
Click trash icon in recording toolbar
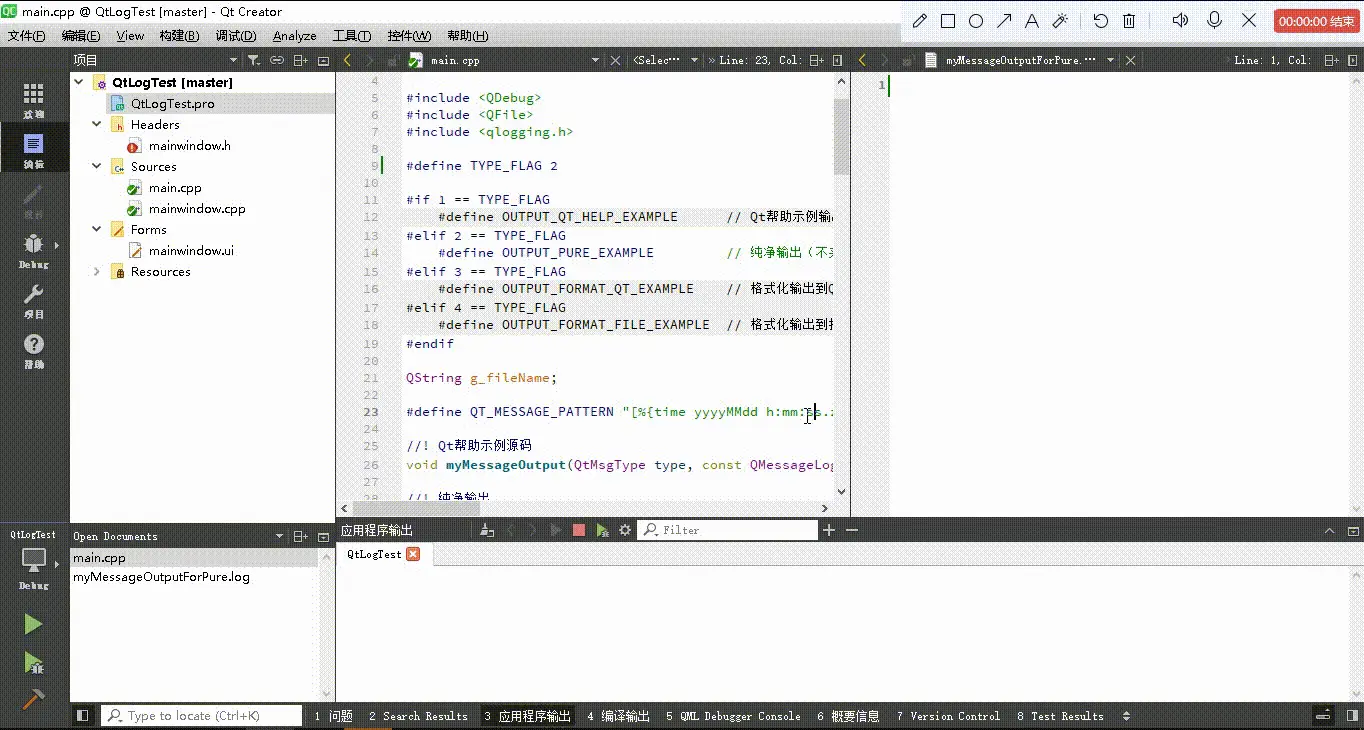tap(1129, 21)
